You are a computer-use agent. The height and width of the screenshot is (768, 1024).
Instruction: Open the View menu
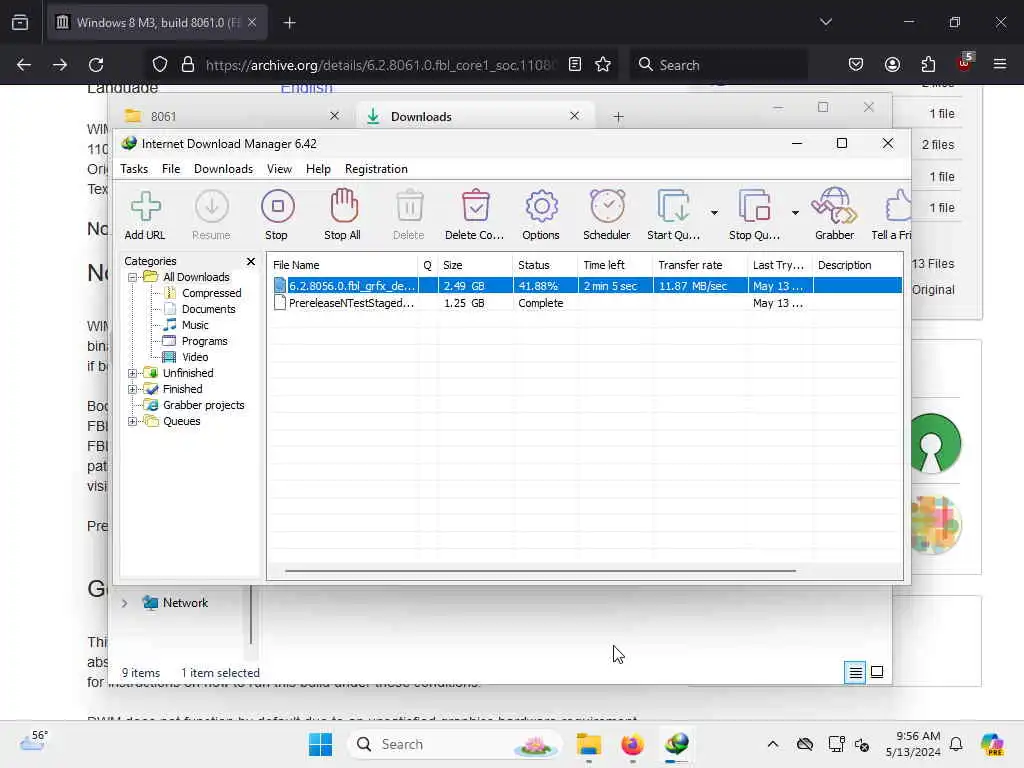pyautogui.click(x=280, y=168)
